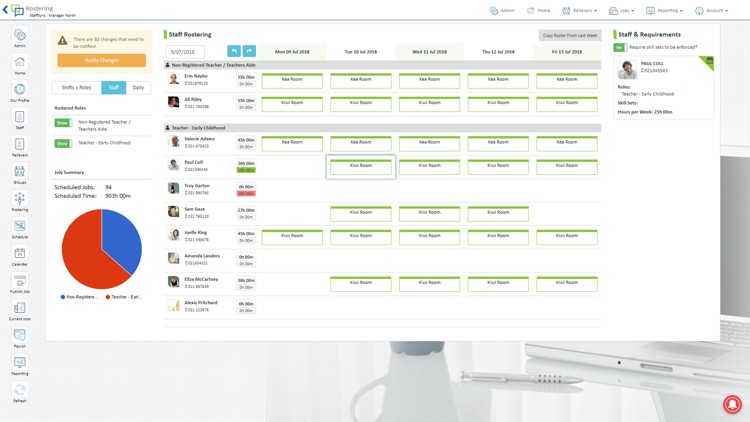Select the Mon 09 Jul 2018 column header
750x422 pixels.
[x=292, y=52]
